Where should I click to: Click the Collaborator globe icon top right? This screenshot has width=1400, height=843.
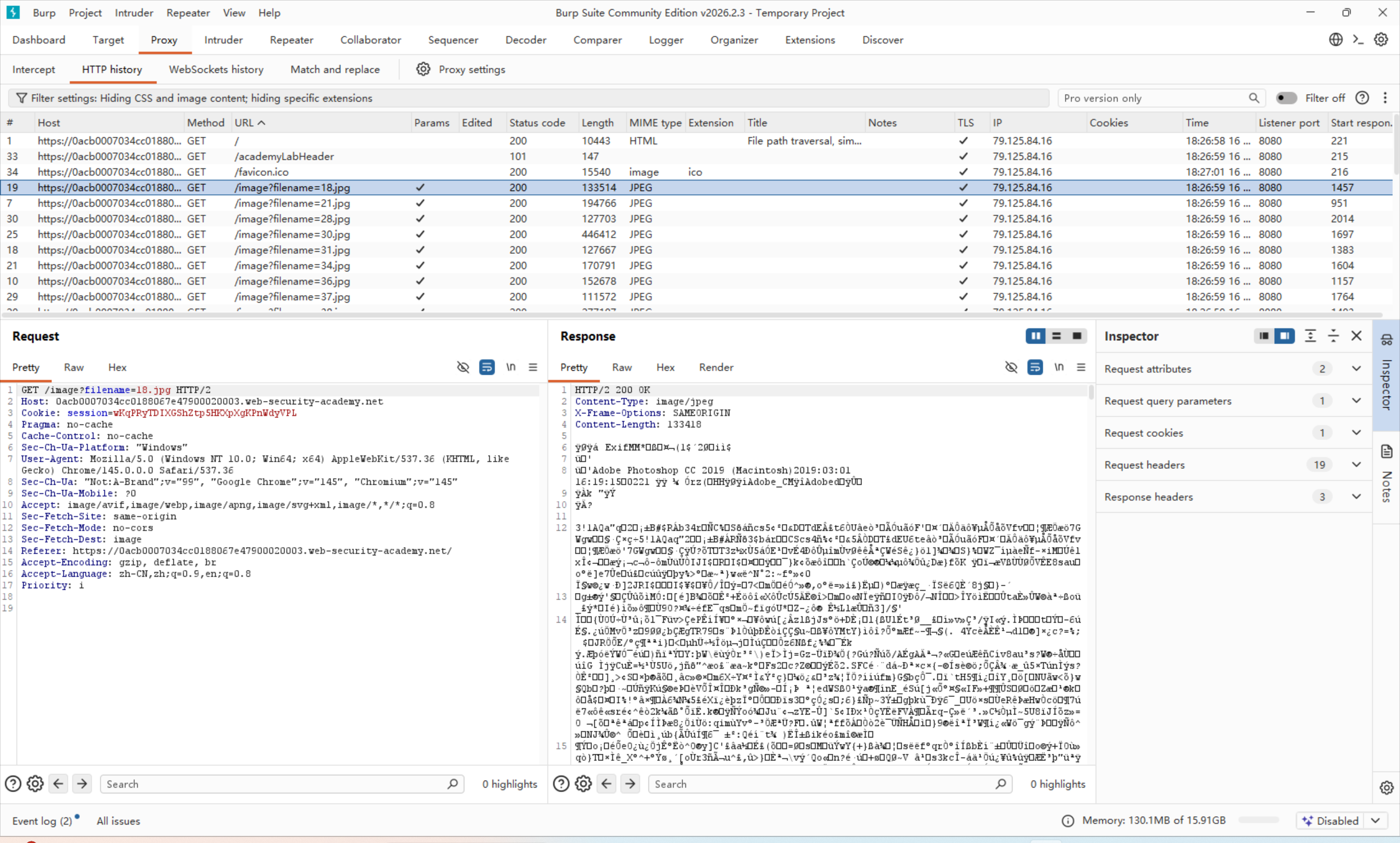1336,40
